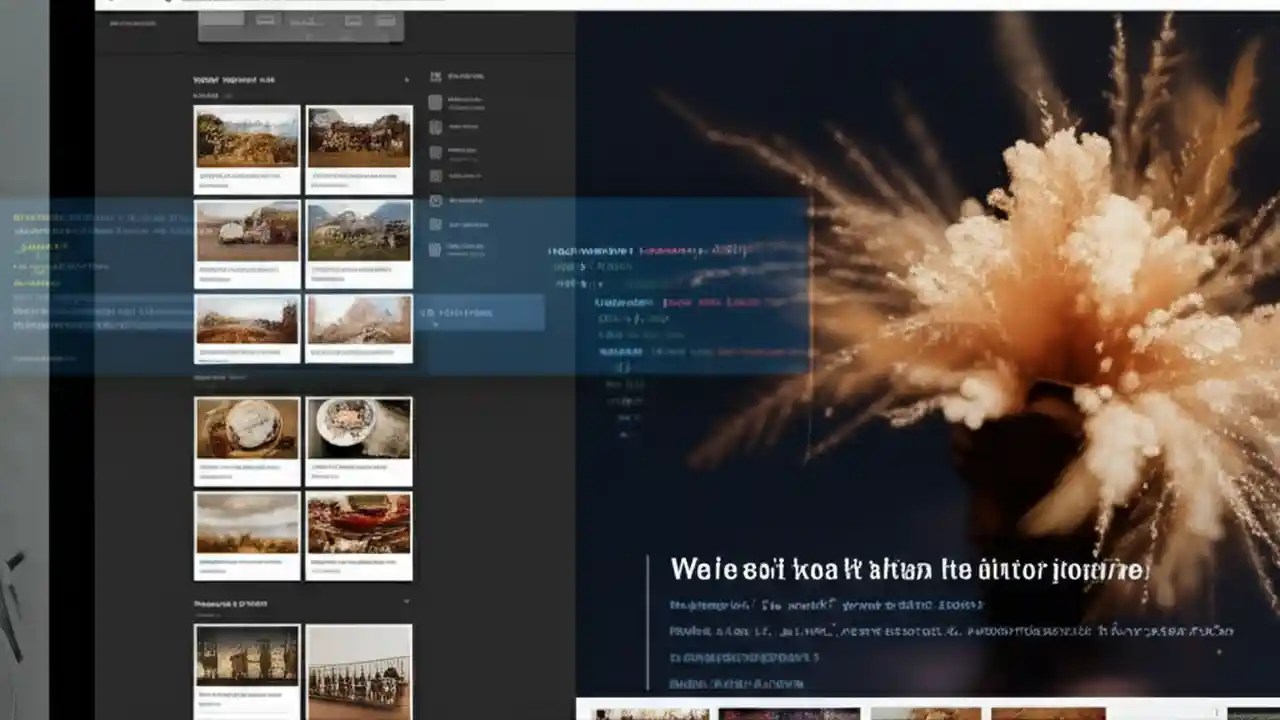Collapse the middle photo group via its chevron
The height and width of the screenshot is (720, 1280).
click(406, 377)
